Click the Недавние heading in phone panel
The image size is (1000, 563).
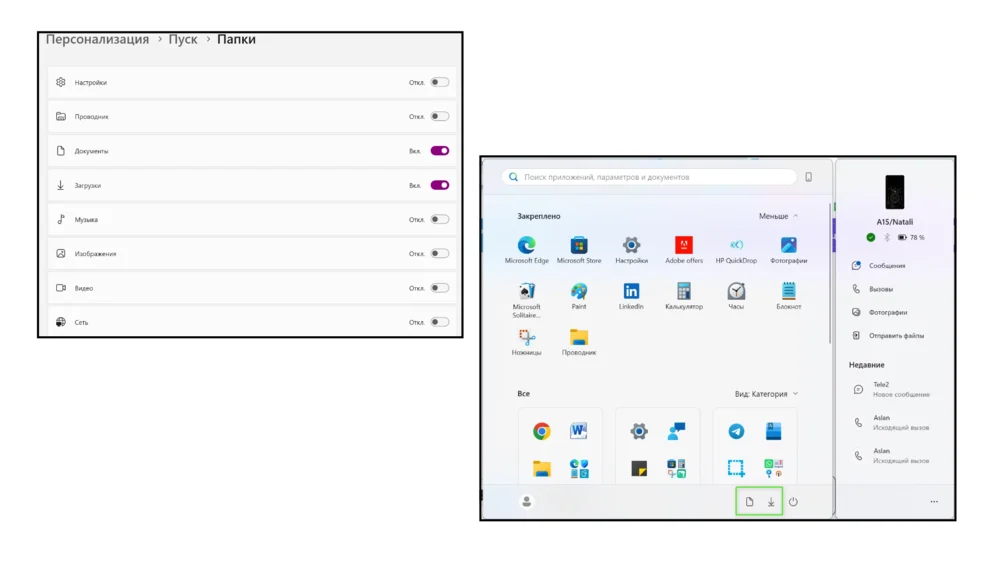(x=867, y=365)
